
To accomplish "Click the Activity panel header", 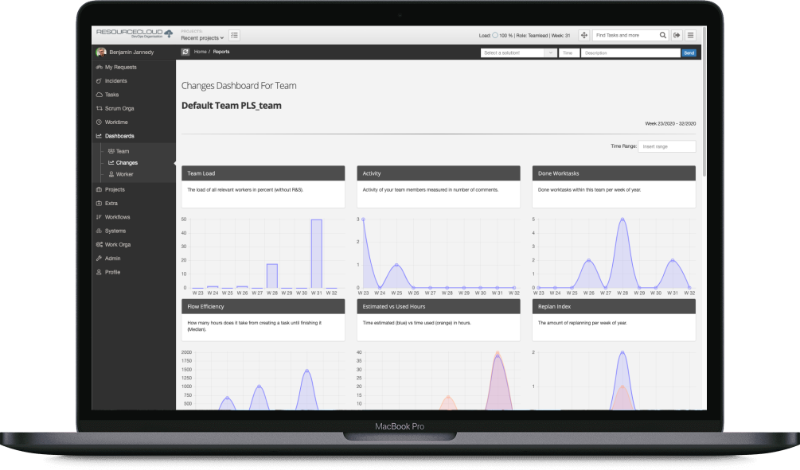I will (x=439, y=174).
